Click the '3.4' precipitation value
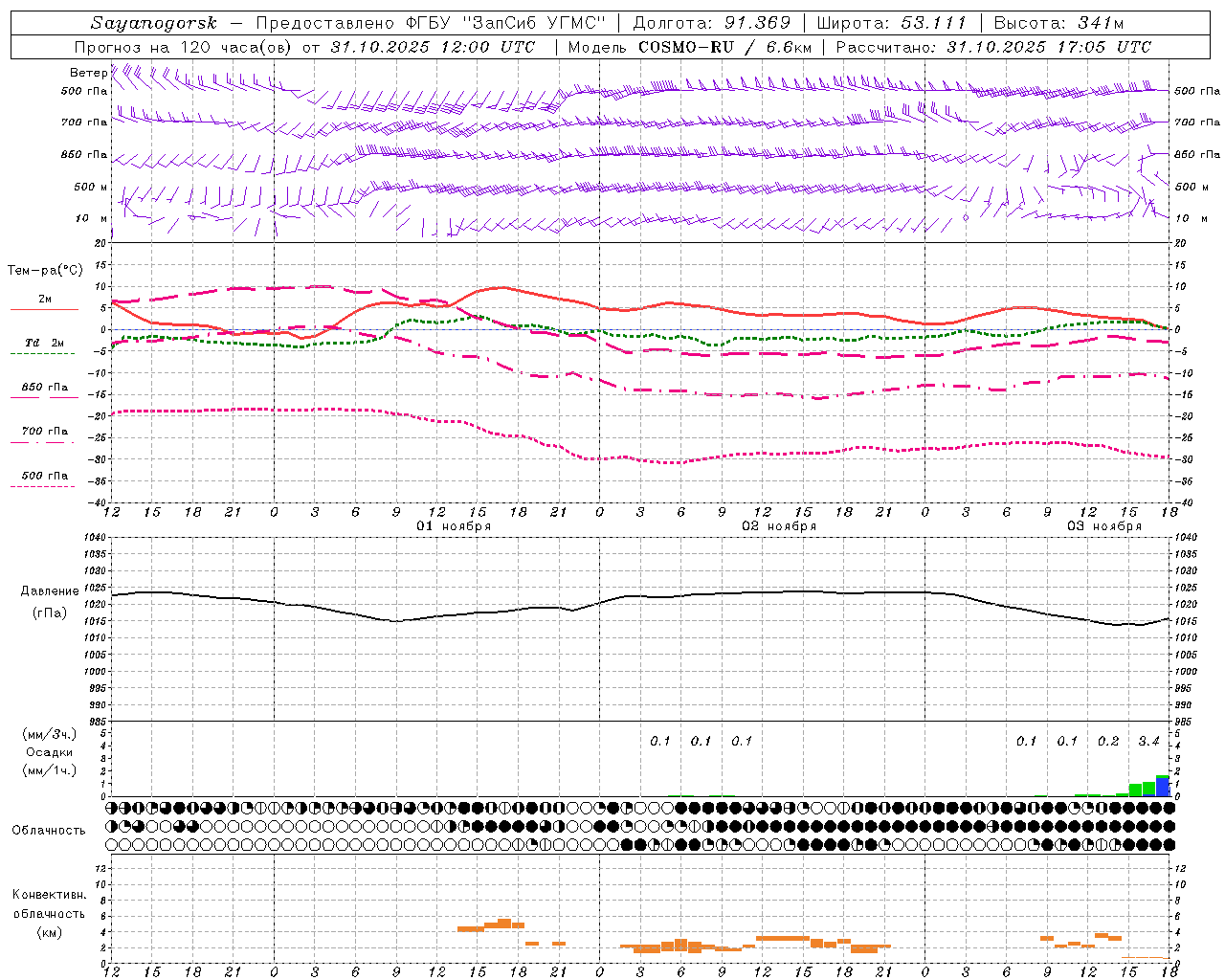 [1148, 741]
